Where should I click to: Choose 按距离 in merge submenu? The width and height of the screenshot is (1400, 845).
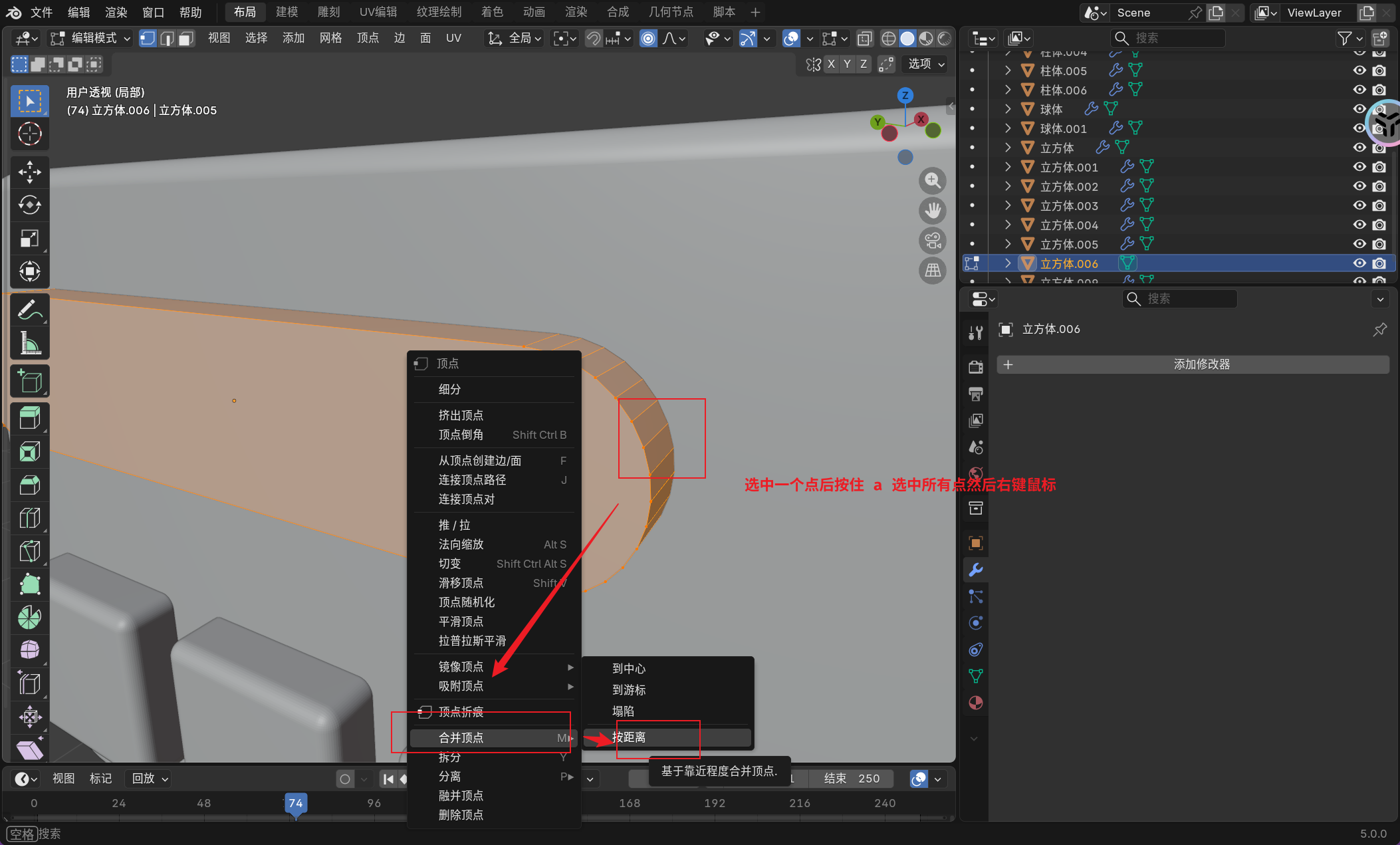coord(629,737)
